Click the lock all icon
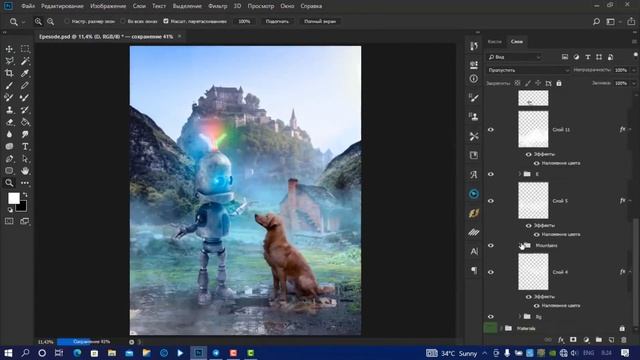640x360 pixels. coord(559,83)
